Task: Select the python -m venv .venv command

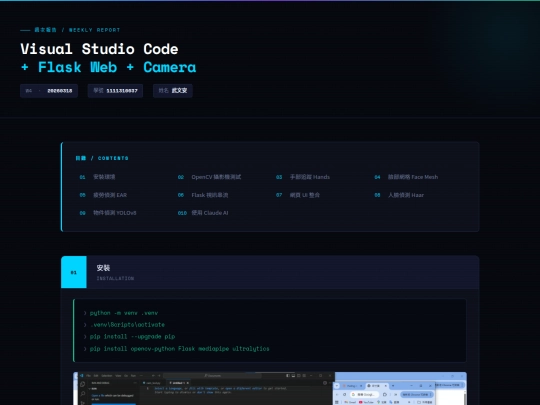Action: (124, 313)
